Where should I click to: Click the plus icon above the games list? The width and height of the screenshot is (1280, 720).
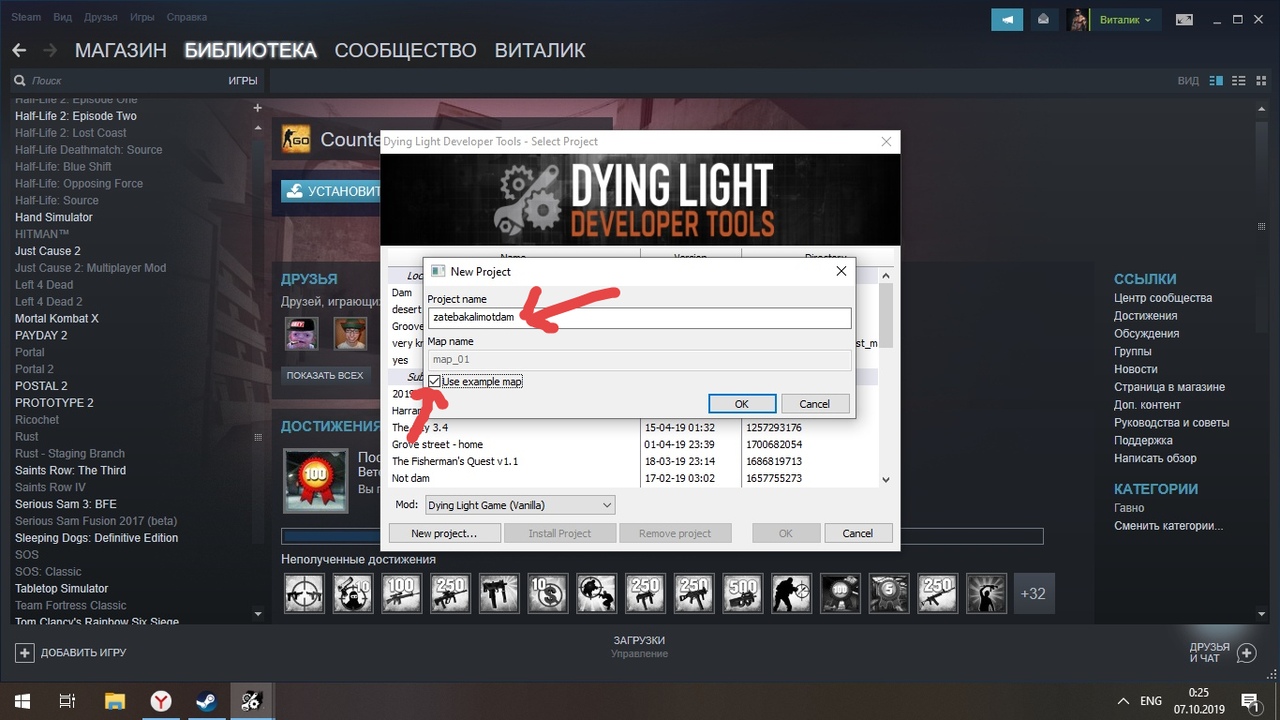257,108
